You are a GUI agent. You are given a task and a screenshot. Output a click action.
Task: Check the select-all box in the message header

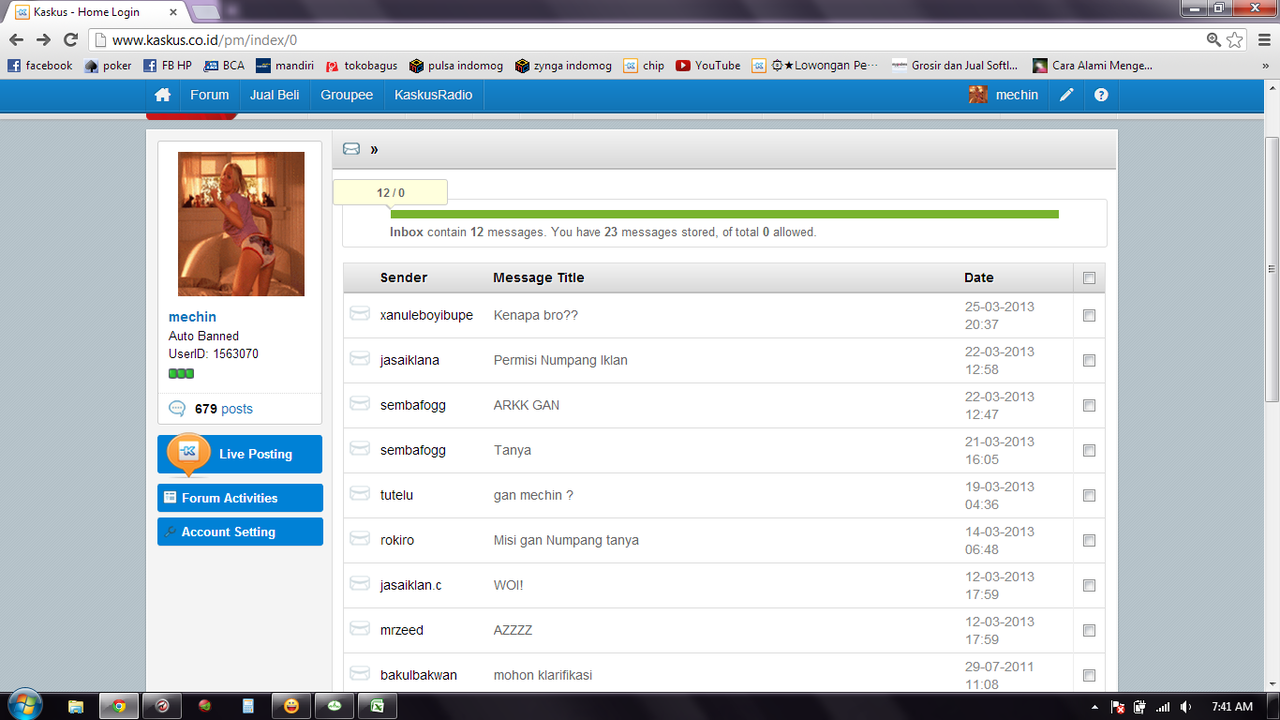tap(1089, 278)
